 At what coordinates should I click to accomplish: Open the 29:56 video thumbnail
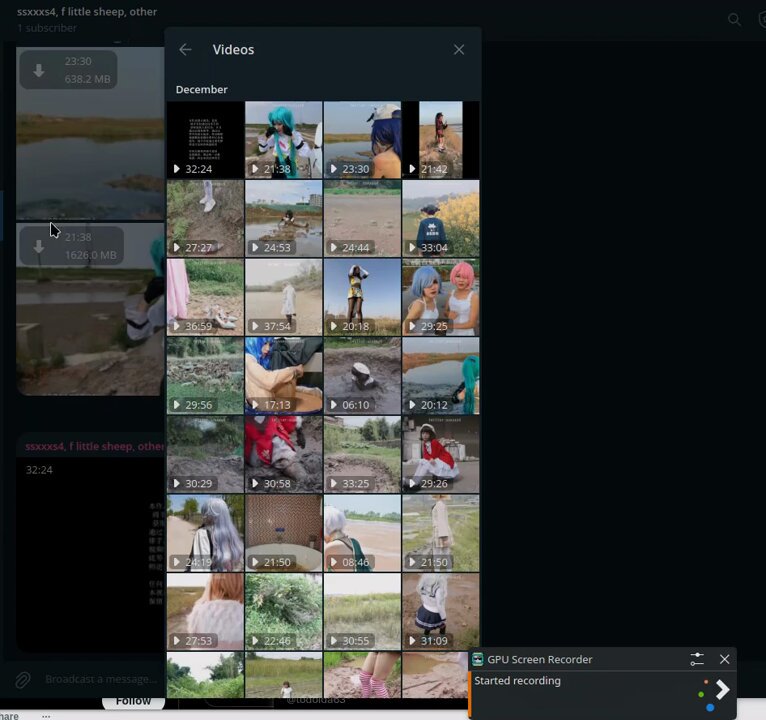point(205,376)
